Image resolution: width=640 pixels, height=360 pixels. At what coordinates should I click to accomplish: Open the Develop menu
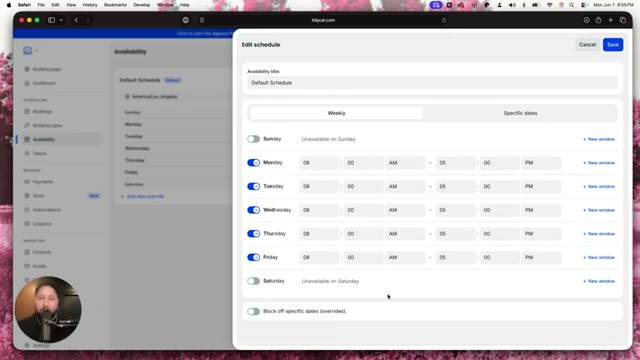[142, 5]
